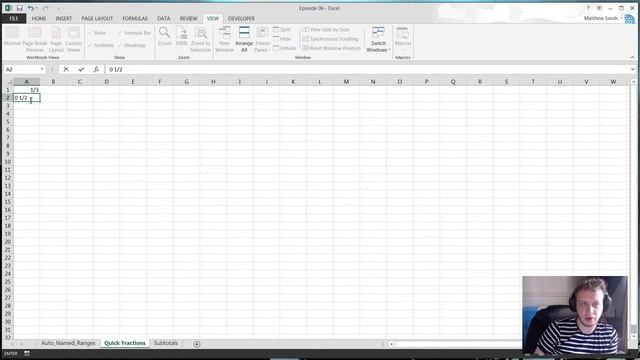Enable View Side by Side
Screen dimensions: 640x360
[x=326, y=29]
